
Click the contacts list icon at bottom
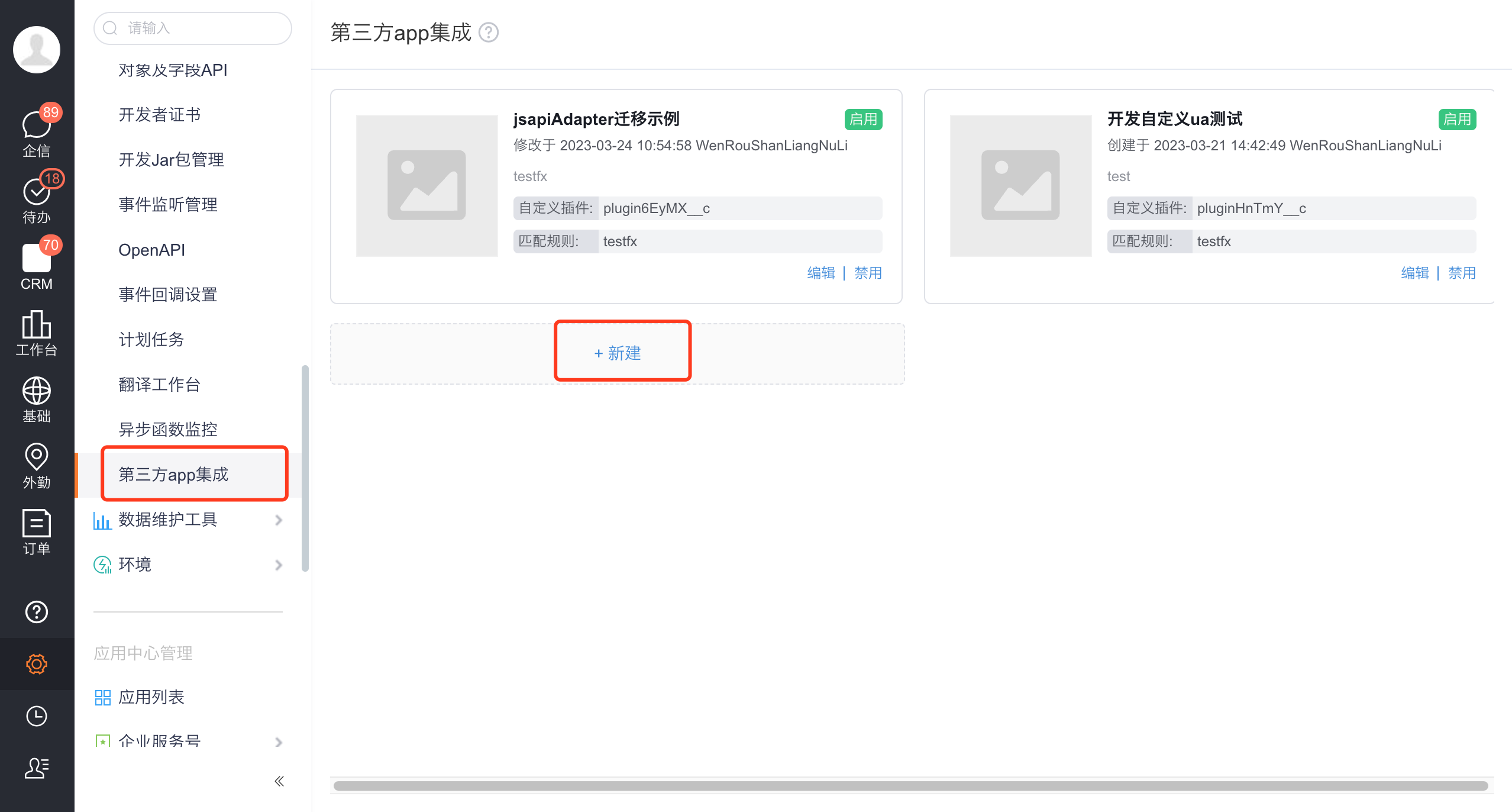[x=37, y=768]
